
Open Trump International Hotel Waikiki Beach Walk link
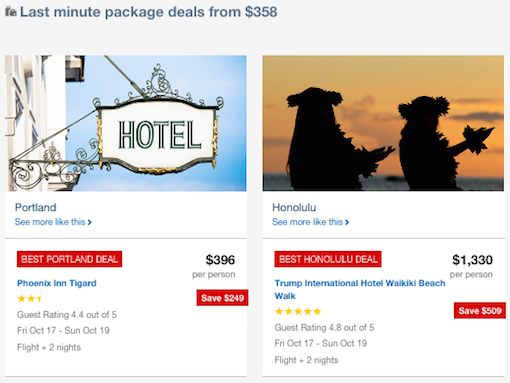(x=360, y=289)
